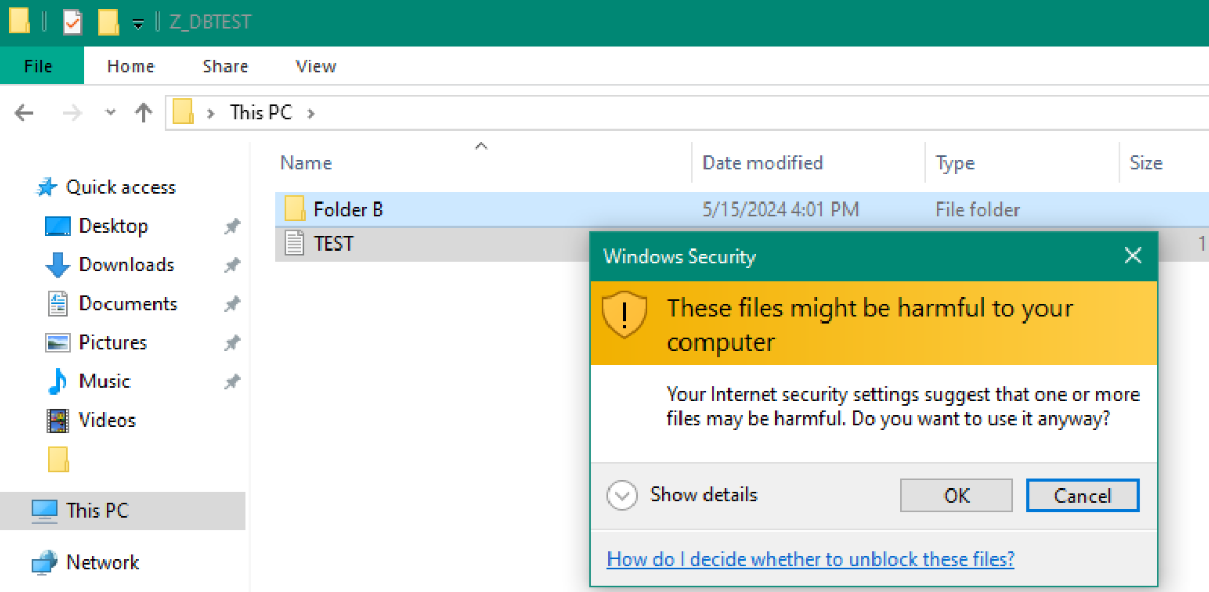Image resolution: width=1209 pixels, height=592 pixels.
Task: Click the pin icon beside Music
Action: [232, 382]
